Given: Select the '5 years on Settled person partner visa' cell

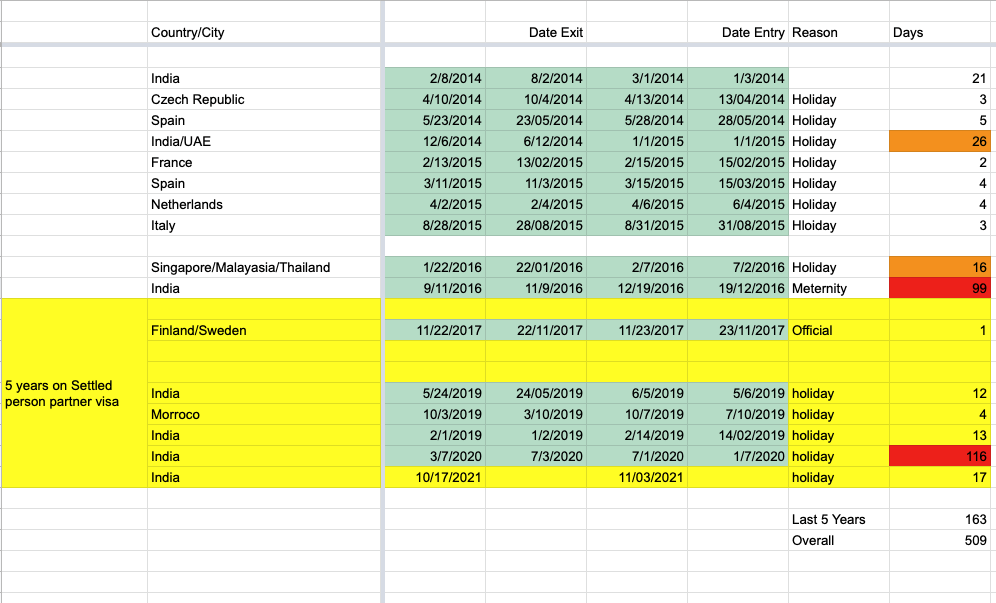Looking at the screenshot, I should 74,393.
